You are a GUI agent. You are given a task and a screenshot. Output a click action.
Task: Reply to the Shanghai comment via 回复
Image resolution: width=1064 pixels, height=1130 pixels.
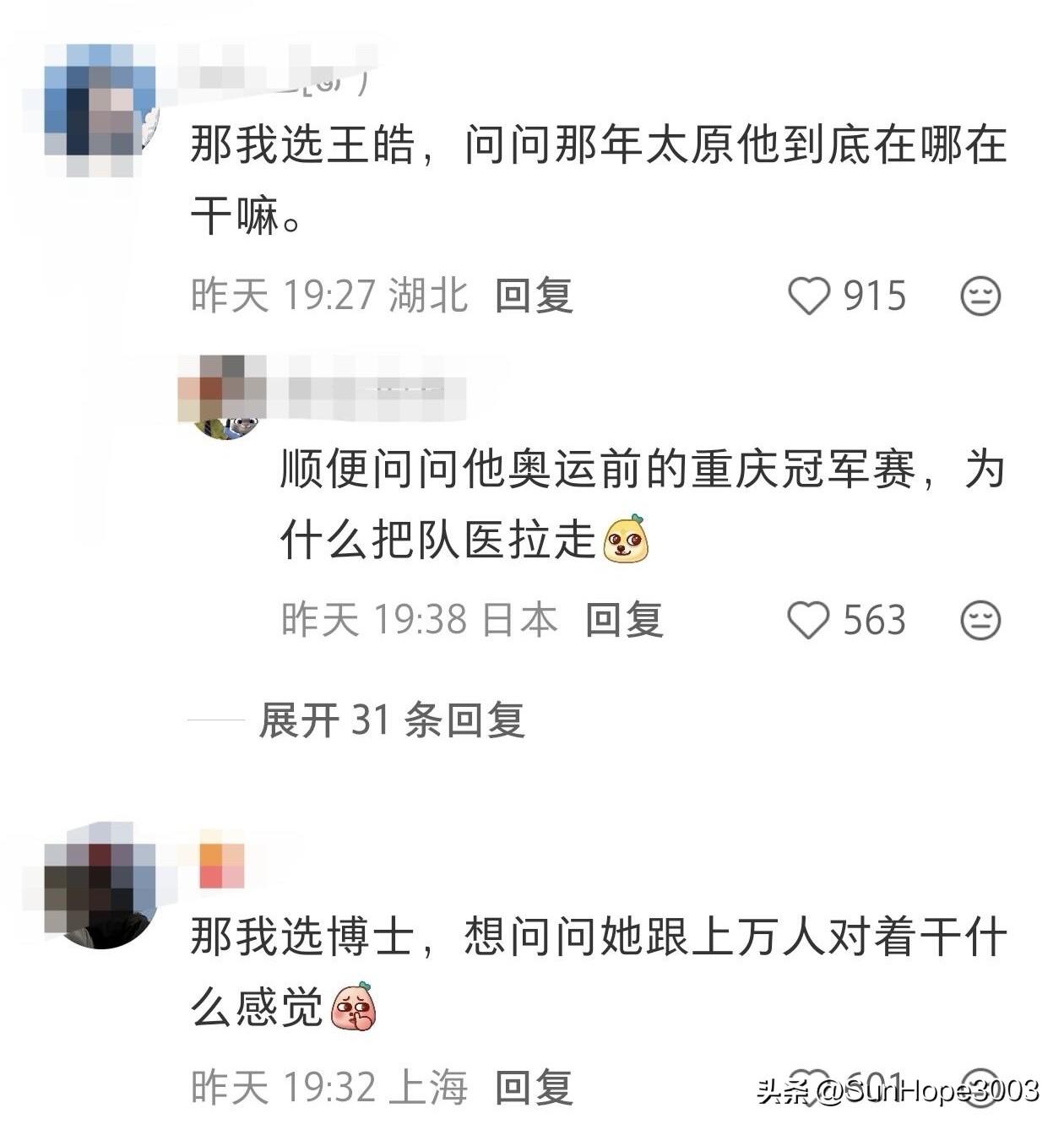point(534,1087)
